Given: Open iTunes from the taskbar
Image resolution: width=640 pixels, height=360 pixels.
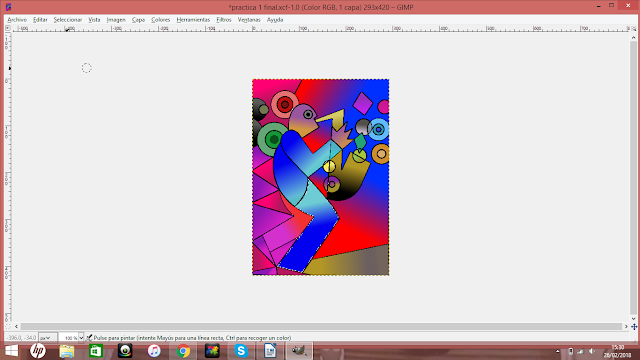Looking at the screenshot, I should [154, 351].
